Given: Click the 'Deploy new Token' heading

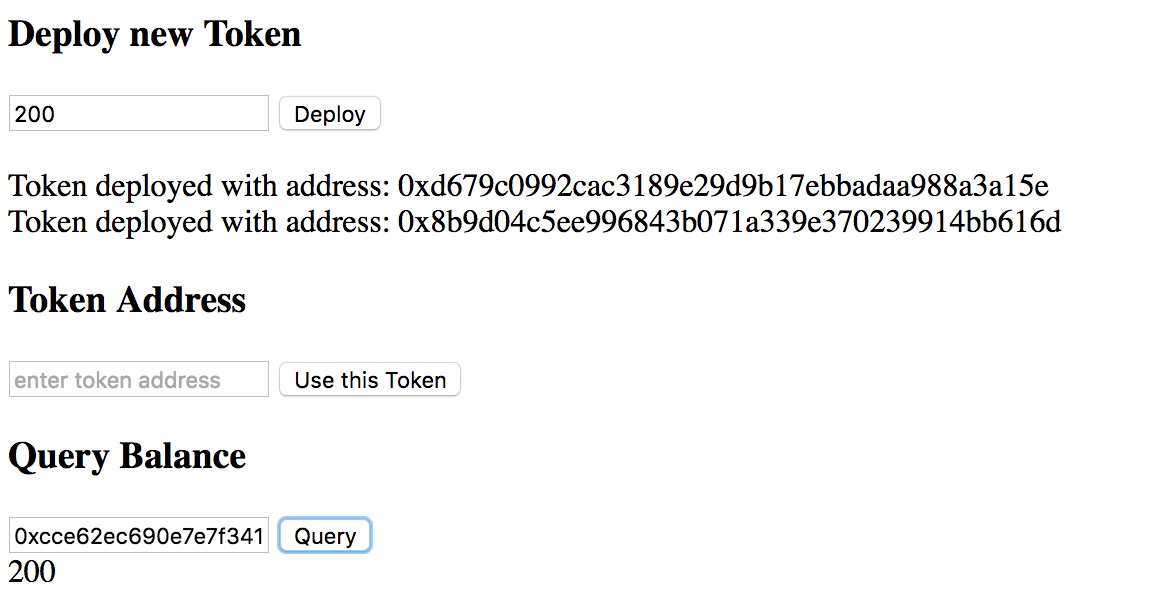Looking at the screenshot, I should pyautogui.click(x=155, y=35).
